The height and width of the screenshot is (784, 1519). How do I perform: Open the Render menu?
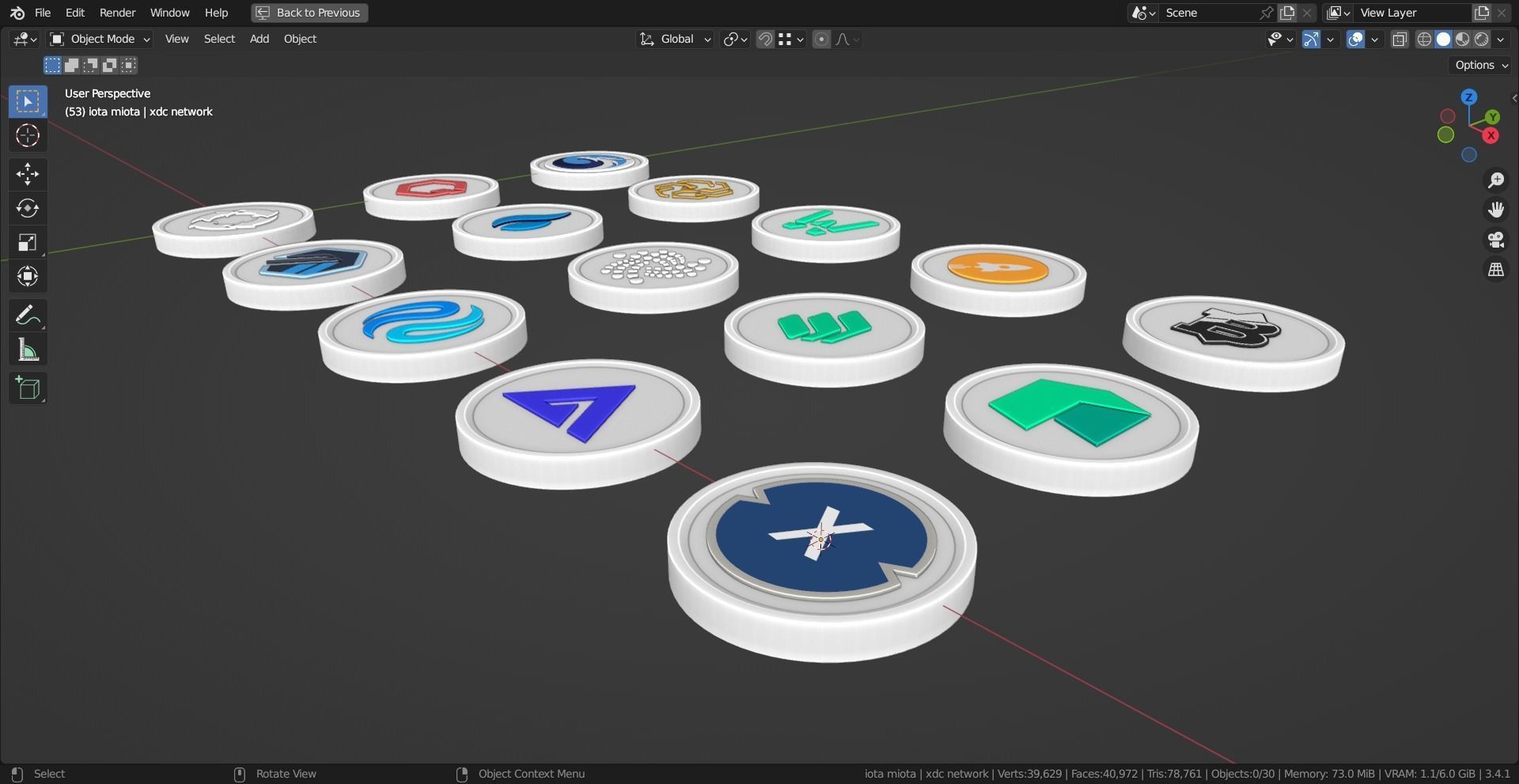click(117, 13)
